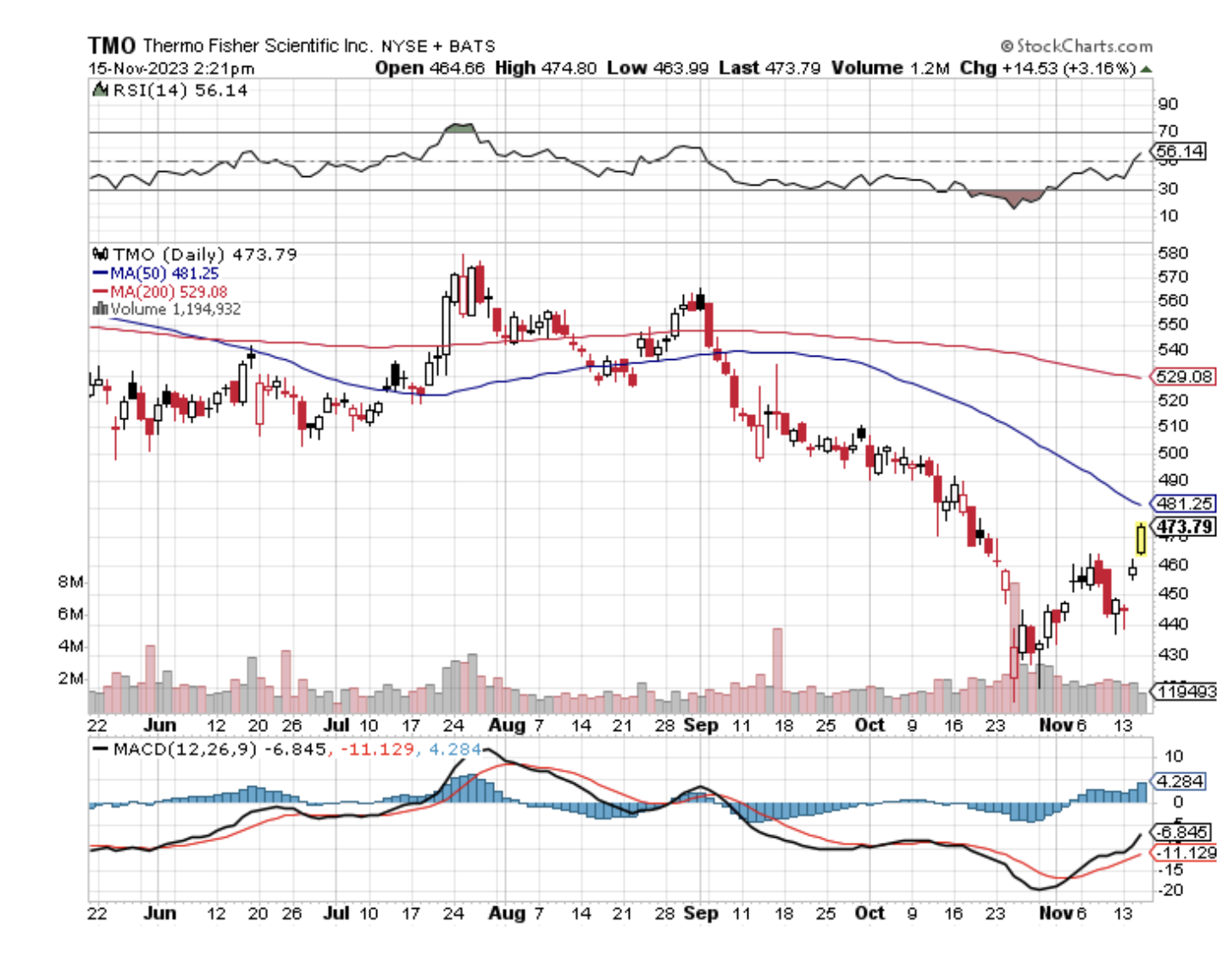Click the red MA(200) 529.08 legend entry
Screen dimensions: 1232x964
click(160, 292)
